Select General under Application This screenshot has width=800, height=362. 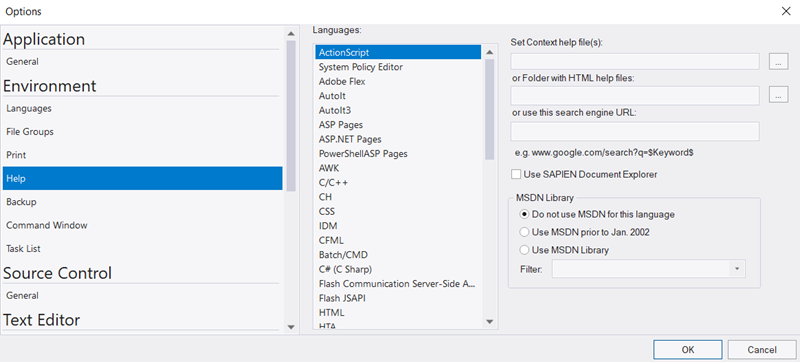point(142,62)
